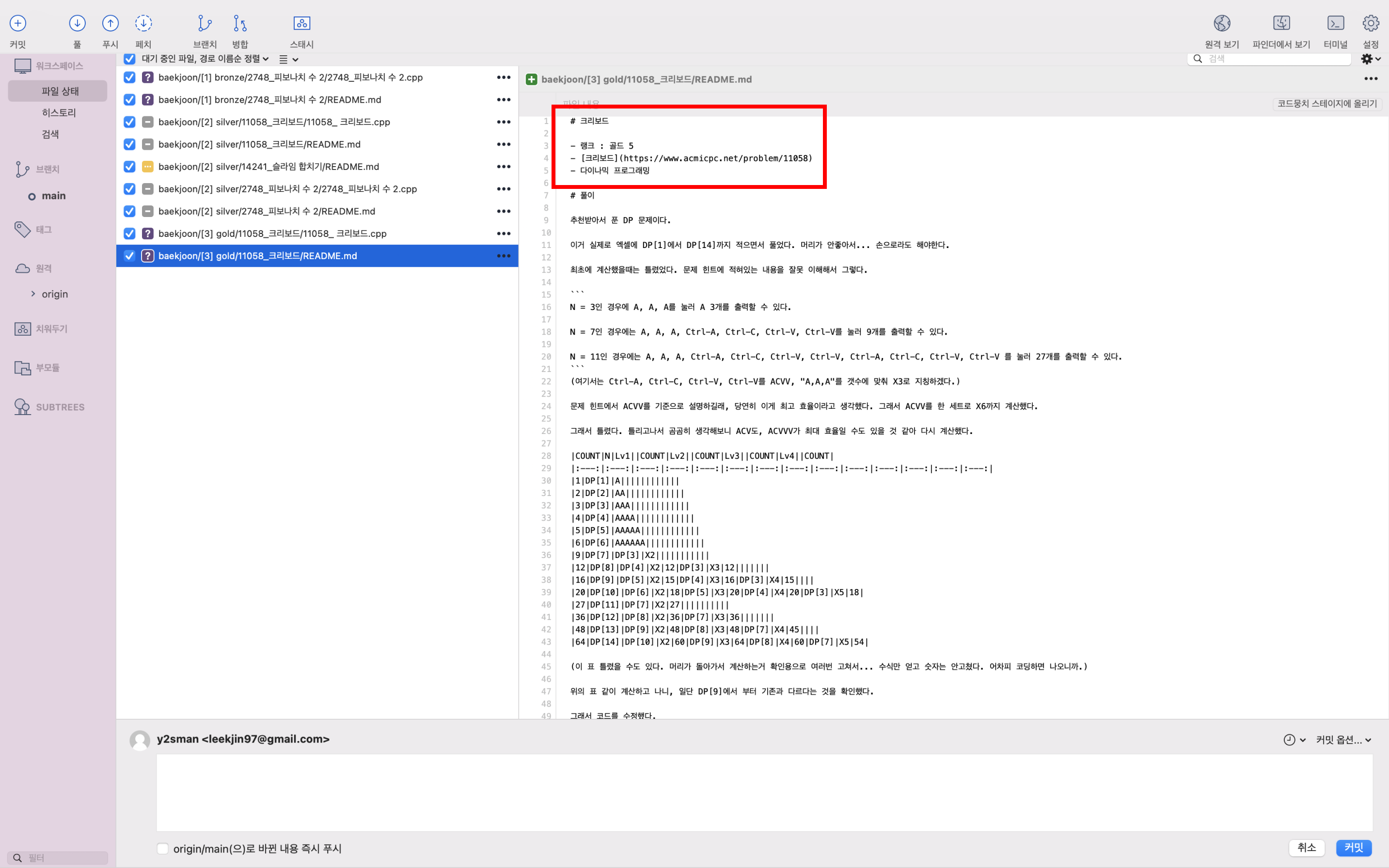Click the Stash (스태시) toolbar icon

click(x=301, y=24)
